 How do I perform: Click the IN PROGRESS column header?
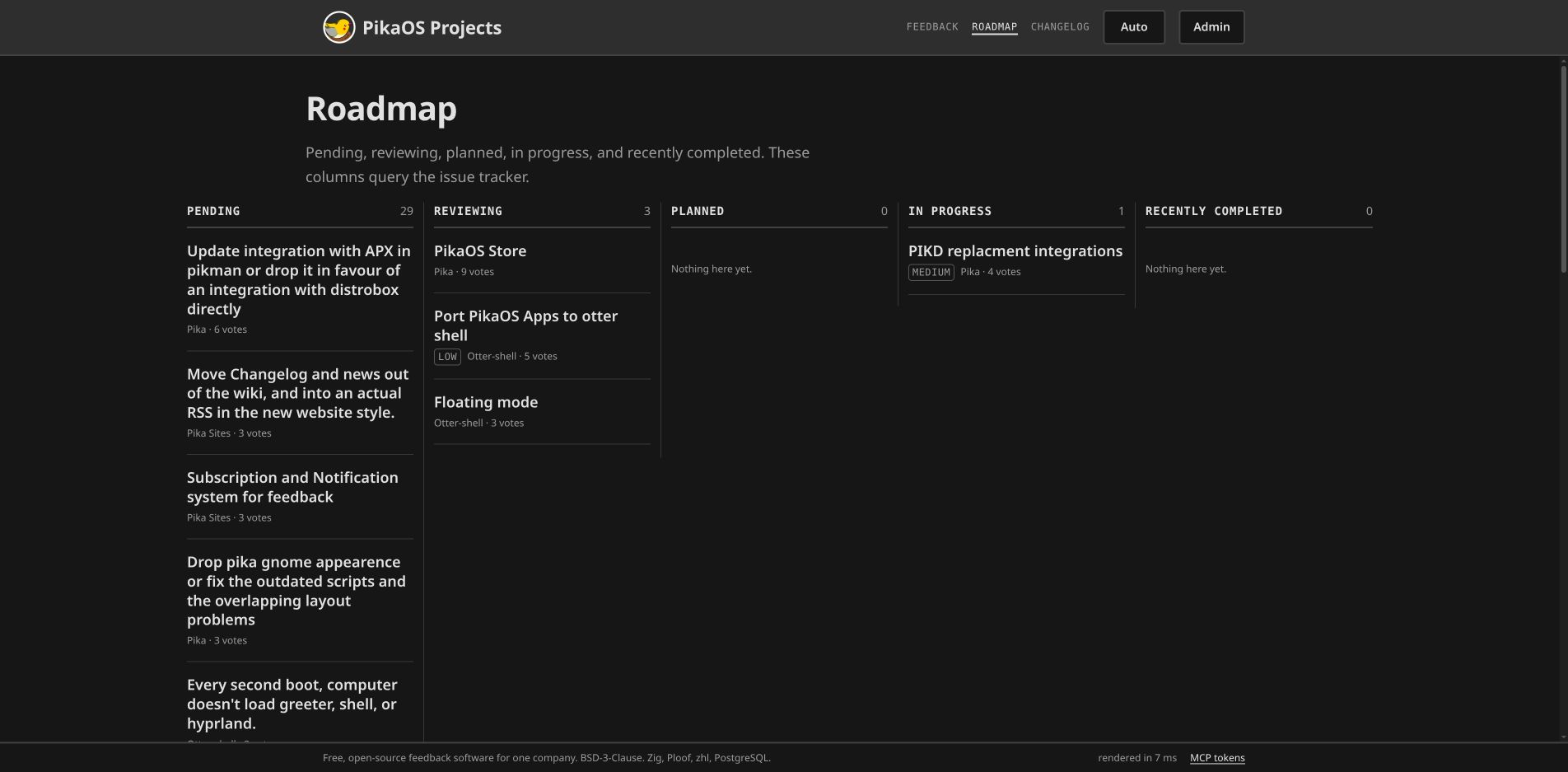click(x=950, y=211)
